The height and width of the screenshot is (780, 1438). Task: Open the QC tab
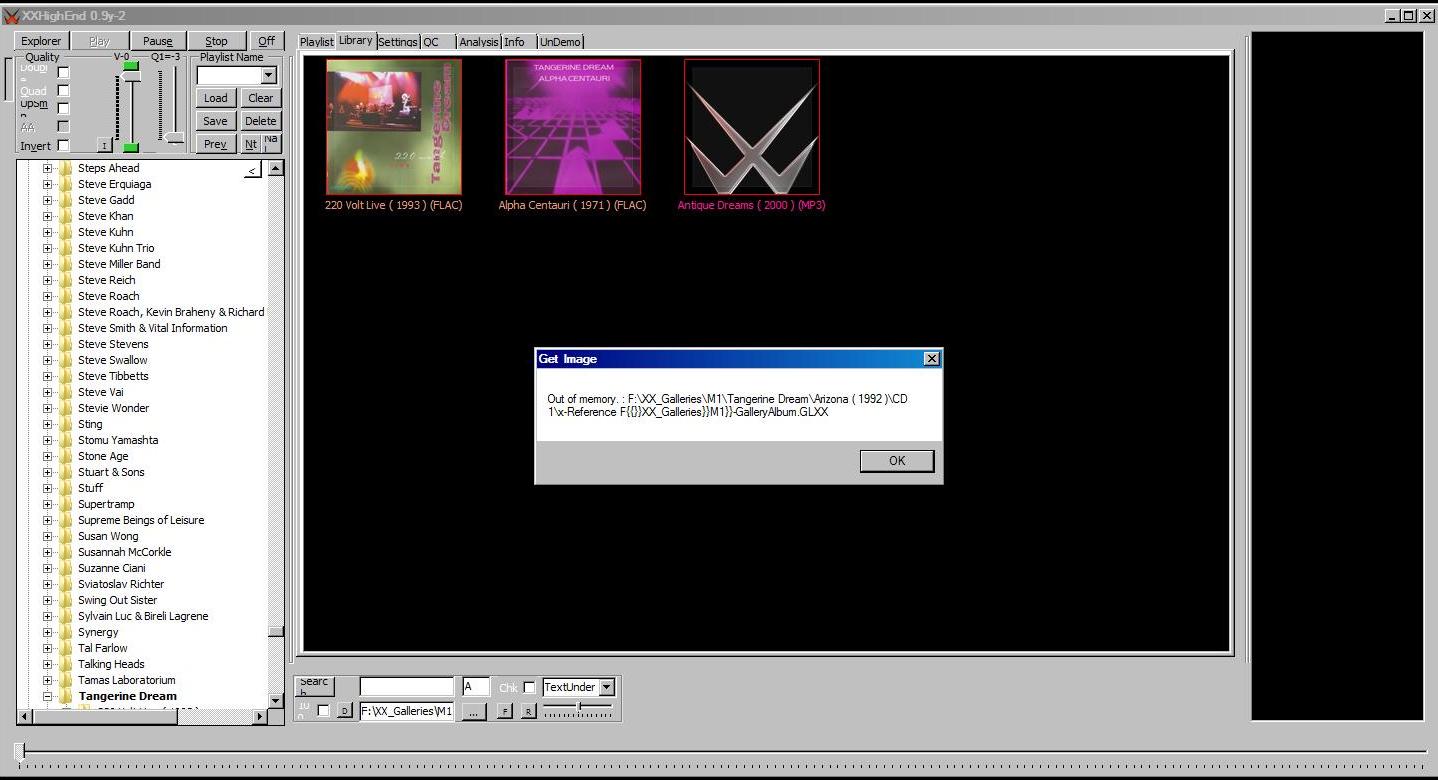point(438,42)
